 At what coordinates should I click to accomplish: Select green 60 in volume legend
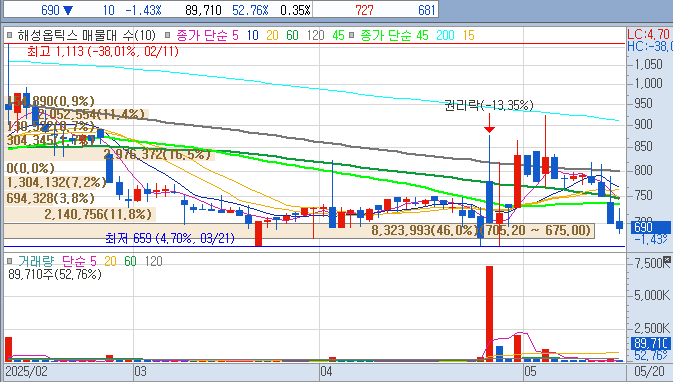point(130,261)
